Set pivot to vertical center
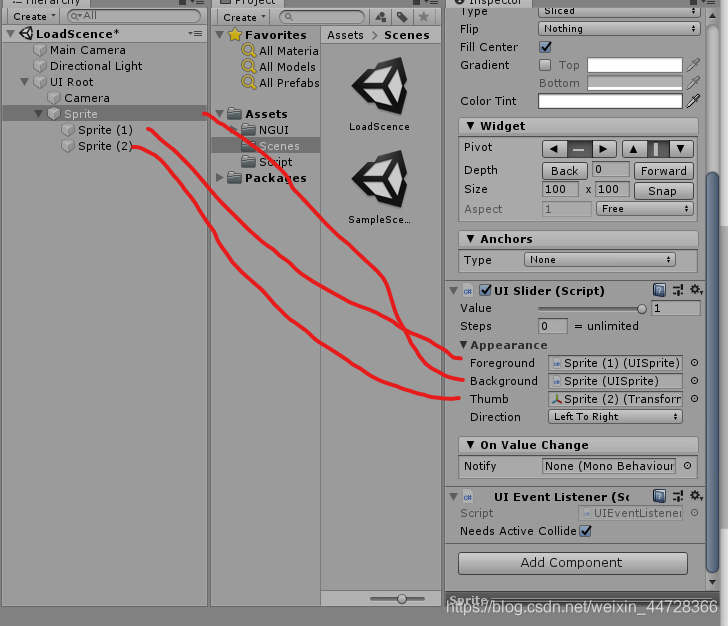This screenshot has height=626, width=728. pos(657,149)
